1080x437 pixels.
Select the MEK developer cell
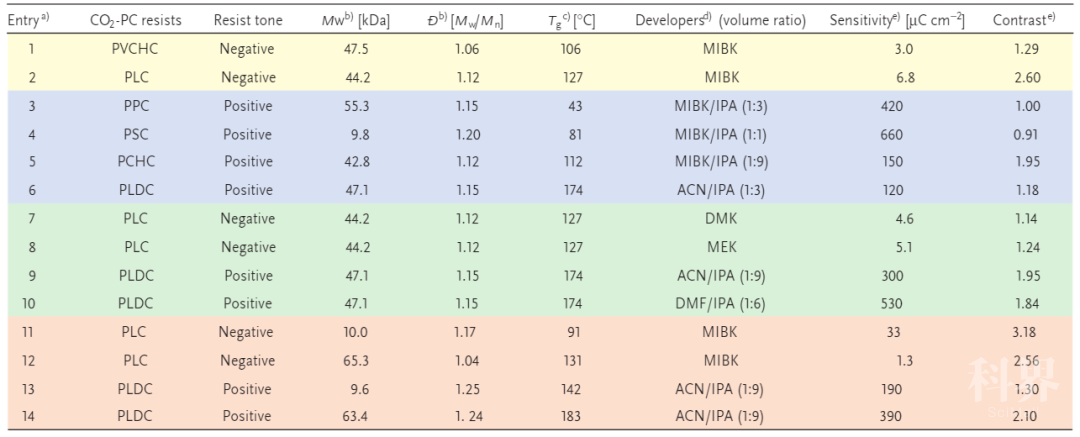(x=721, y=247)
